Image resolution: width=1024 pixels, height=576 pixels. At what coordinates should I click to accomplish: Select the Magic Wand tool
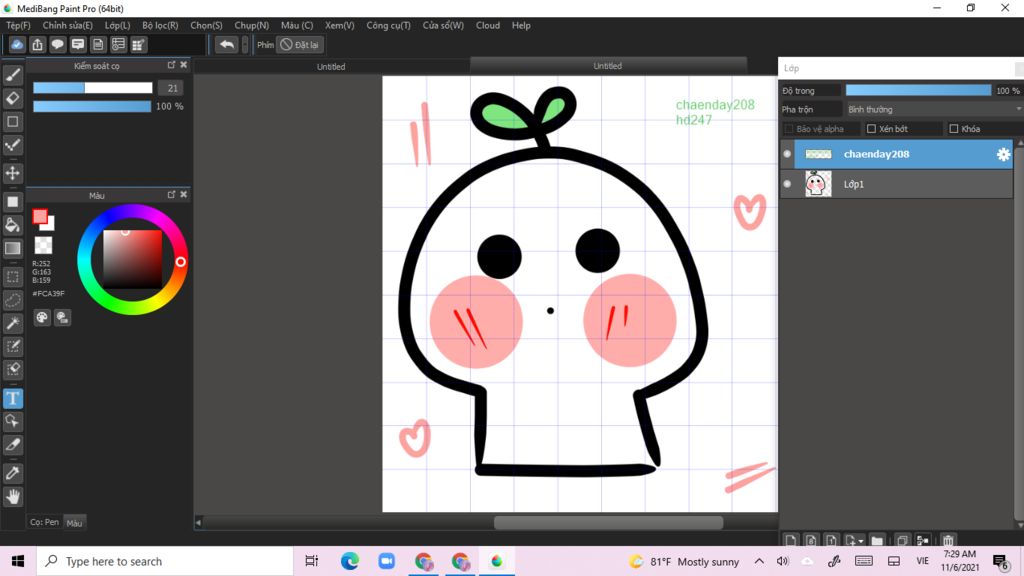pyautogui.click(x=12, y=323)
